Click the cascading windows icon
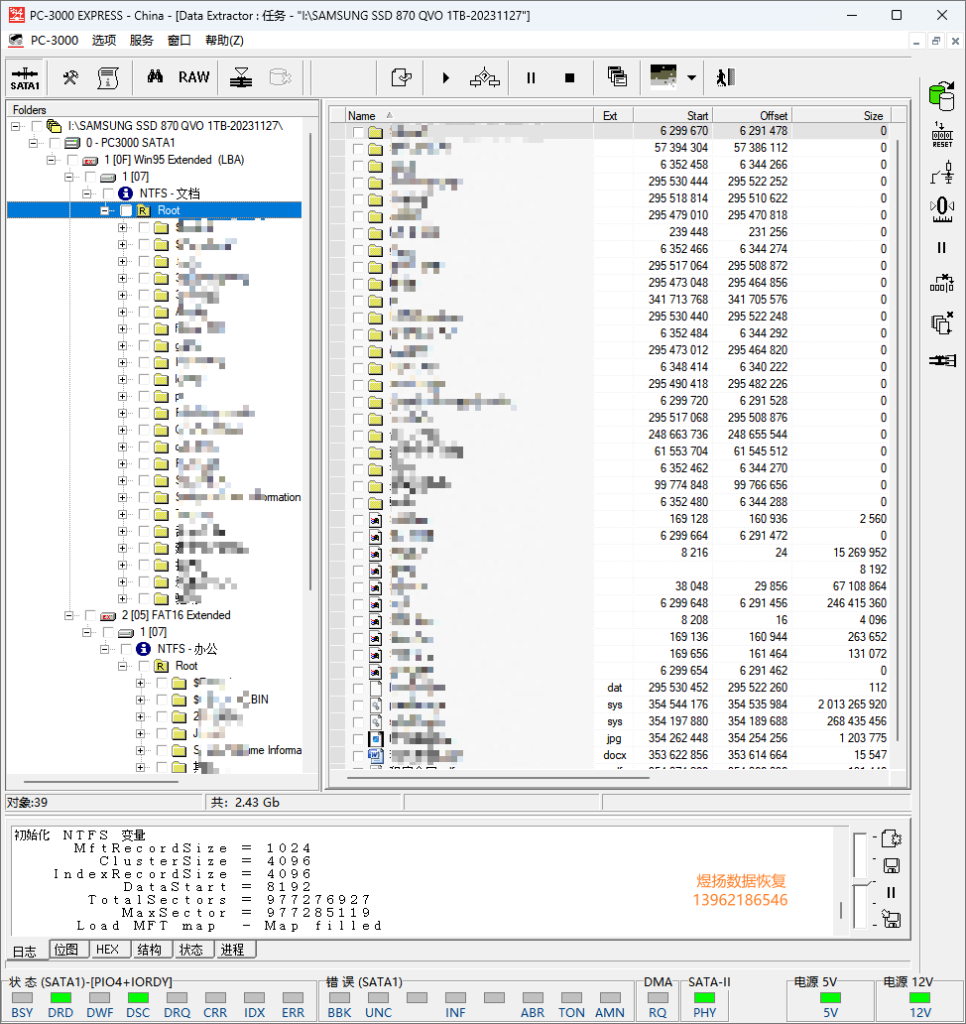966x1024 pixels. tap(617, 77)
